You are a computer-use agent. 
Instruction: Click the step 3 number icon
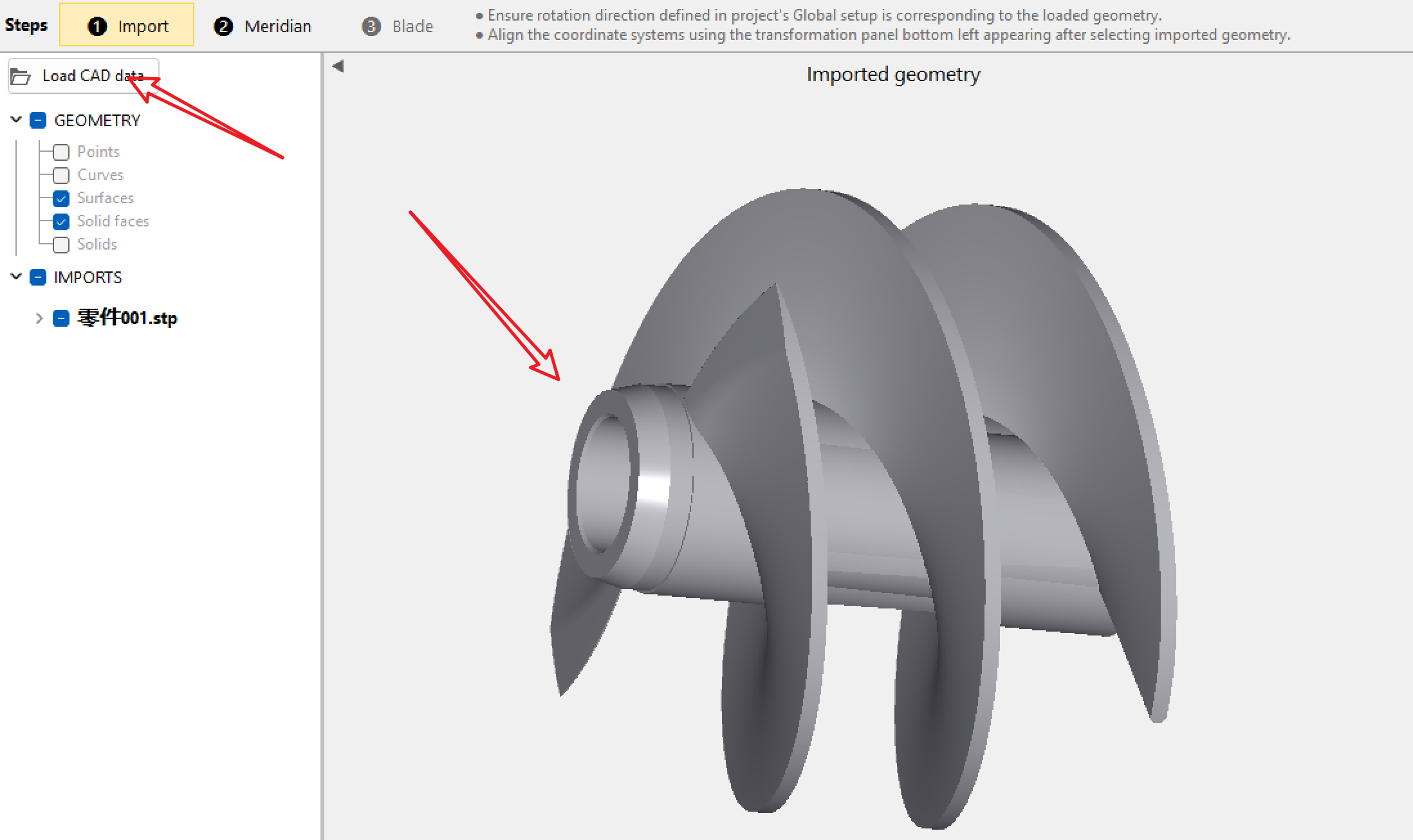point(371,26)
